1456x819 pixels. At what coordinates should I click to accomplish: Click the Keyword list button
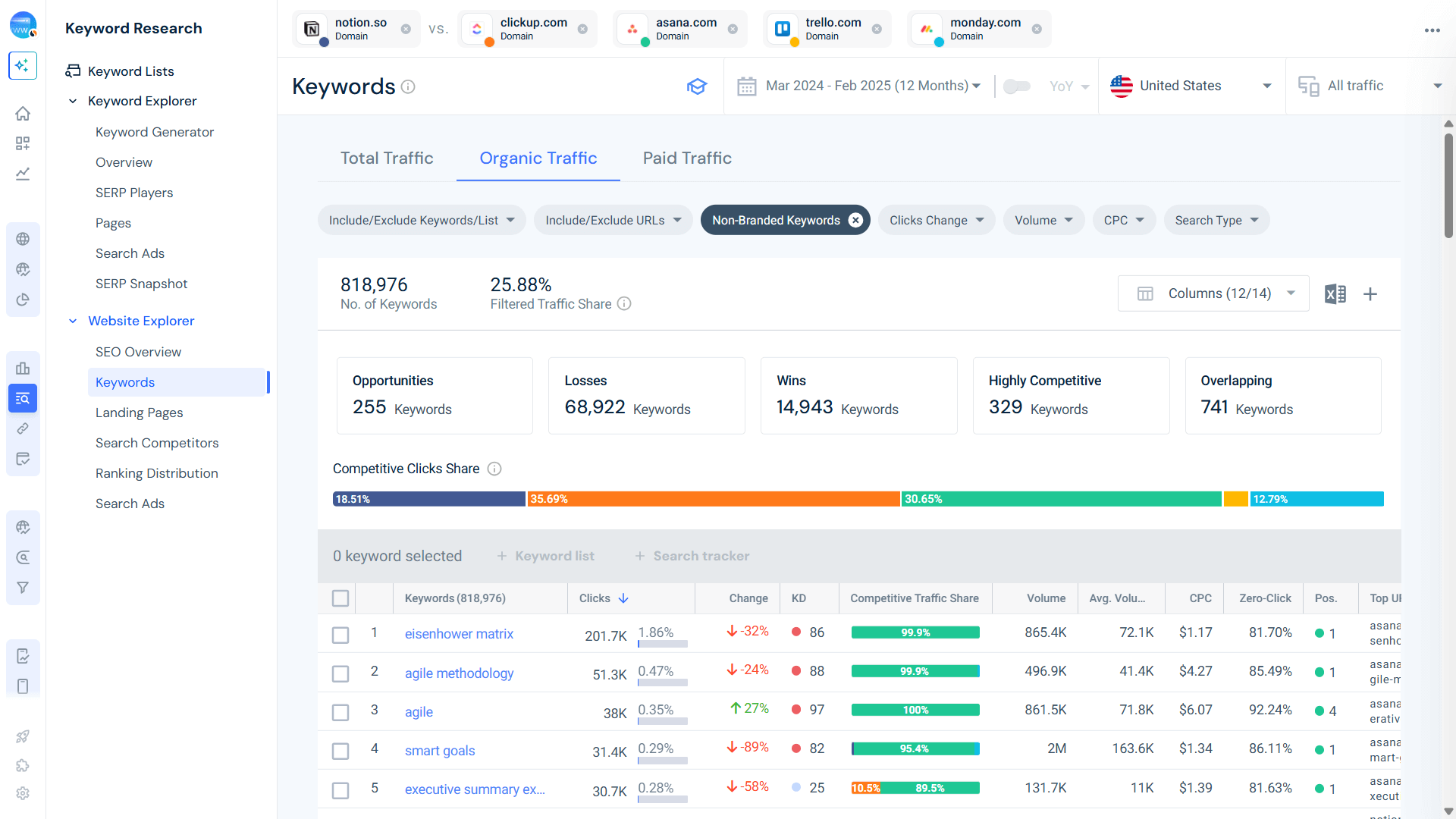[x=545, y=556]
